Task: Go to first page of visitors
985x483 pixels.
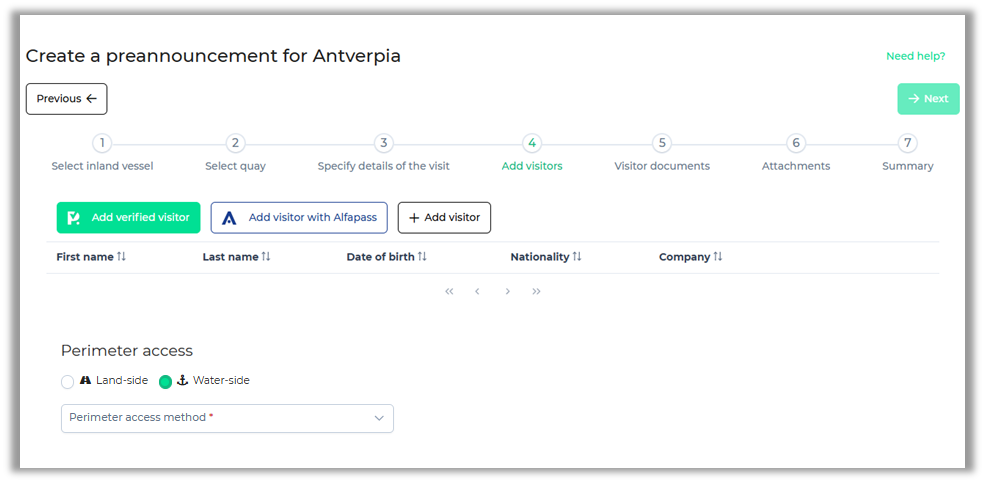Action: tap(449, 291)
